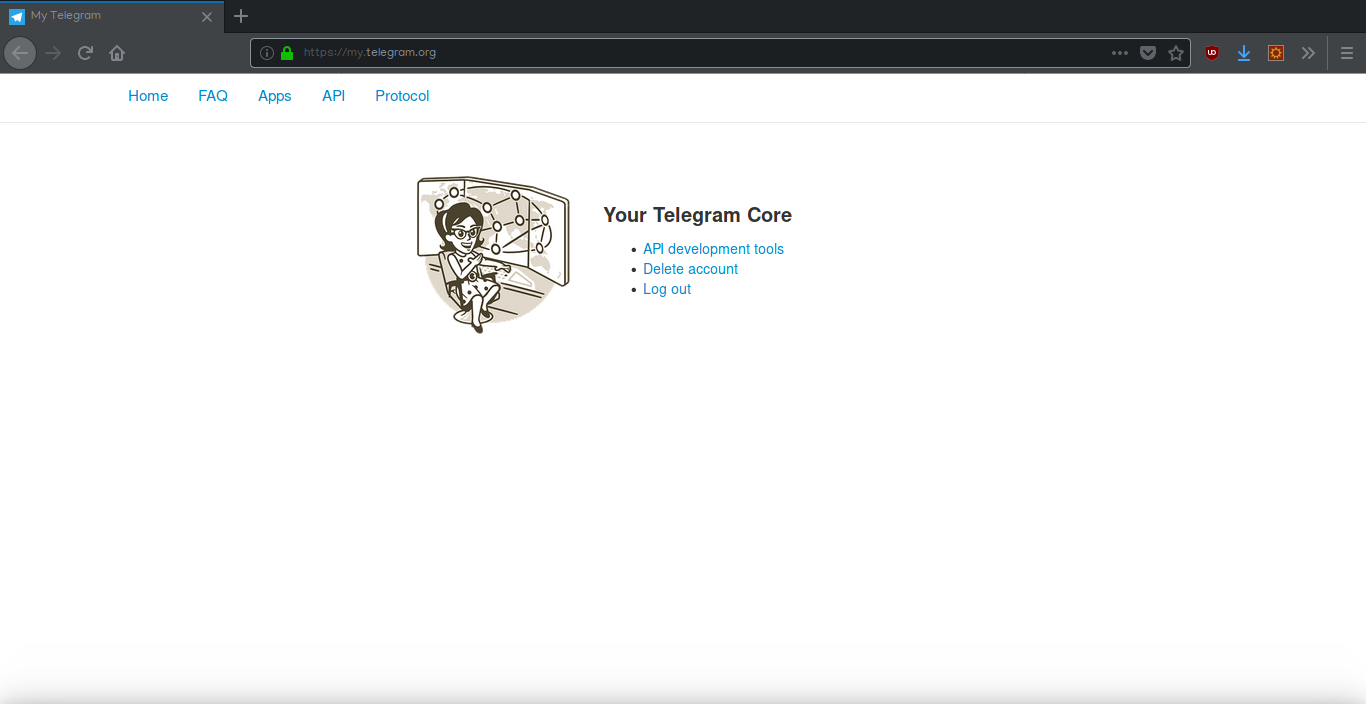The width and height of the screenshot is (1366, 704).
Task: Open the browser home page icon
Action: [117, 53]
